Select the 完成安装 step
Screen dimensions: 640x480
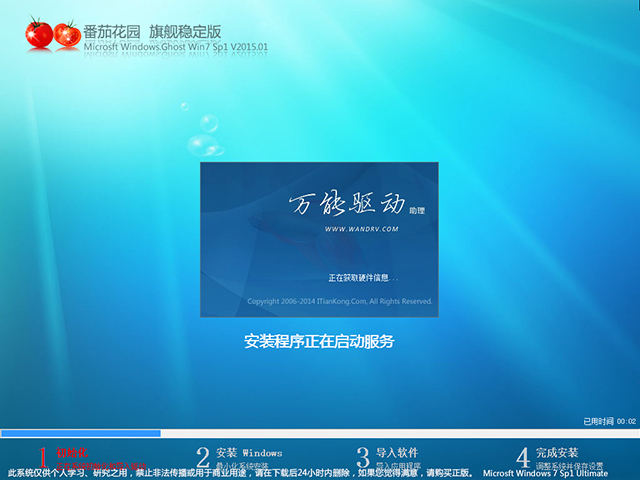coord(556,453)
